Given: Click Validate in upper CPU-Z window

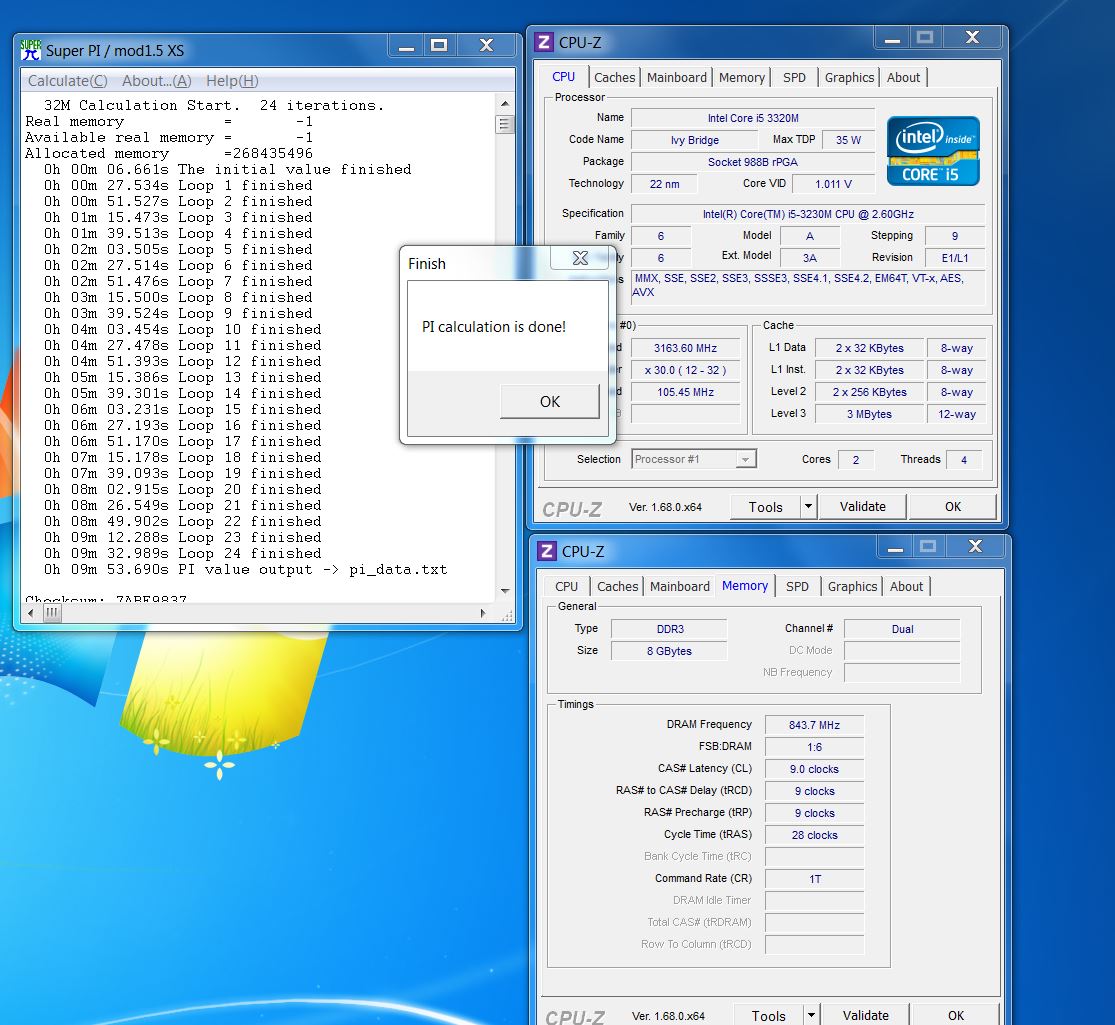Looking at the screenshot, I should click(x=863, y=506).
